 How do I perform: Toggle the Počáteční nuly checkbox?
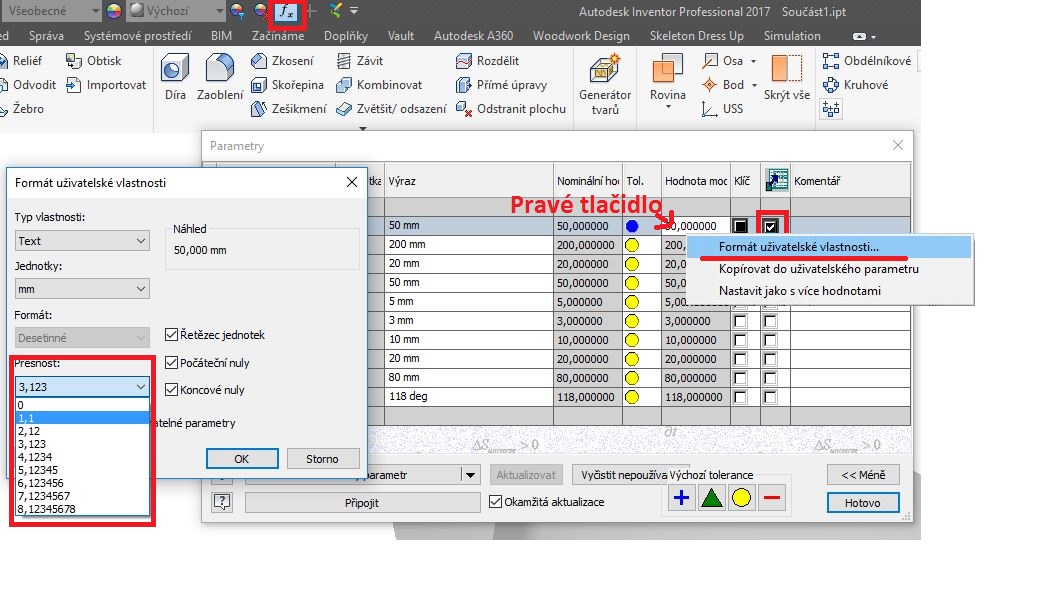171,362
